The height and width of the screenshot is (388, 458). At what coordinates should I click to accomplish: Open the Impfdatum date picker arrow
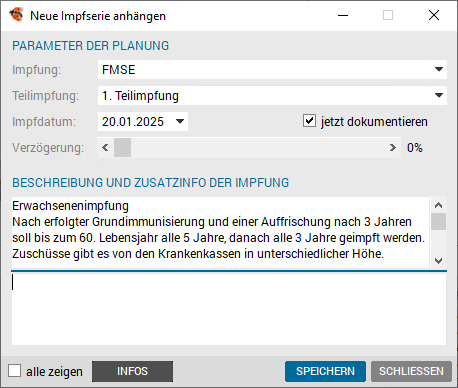[x=180, y=121]
